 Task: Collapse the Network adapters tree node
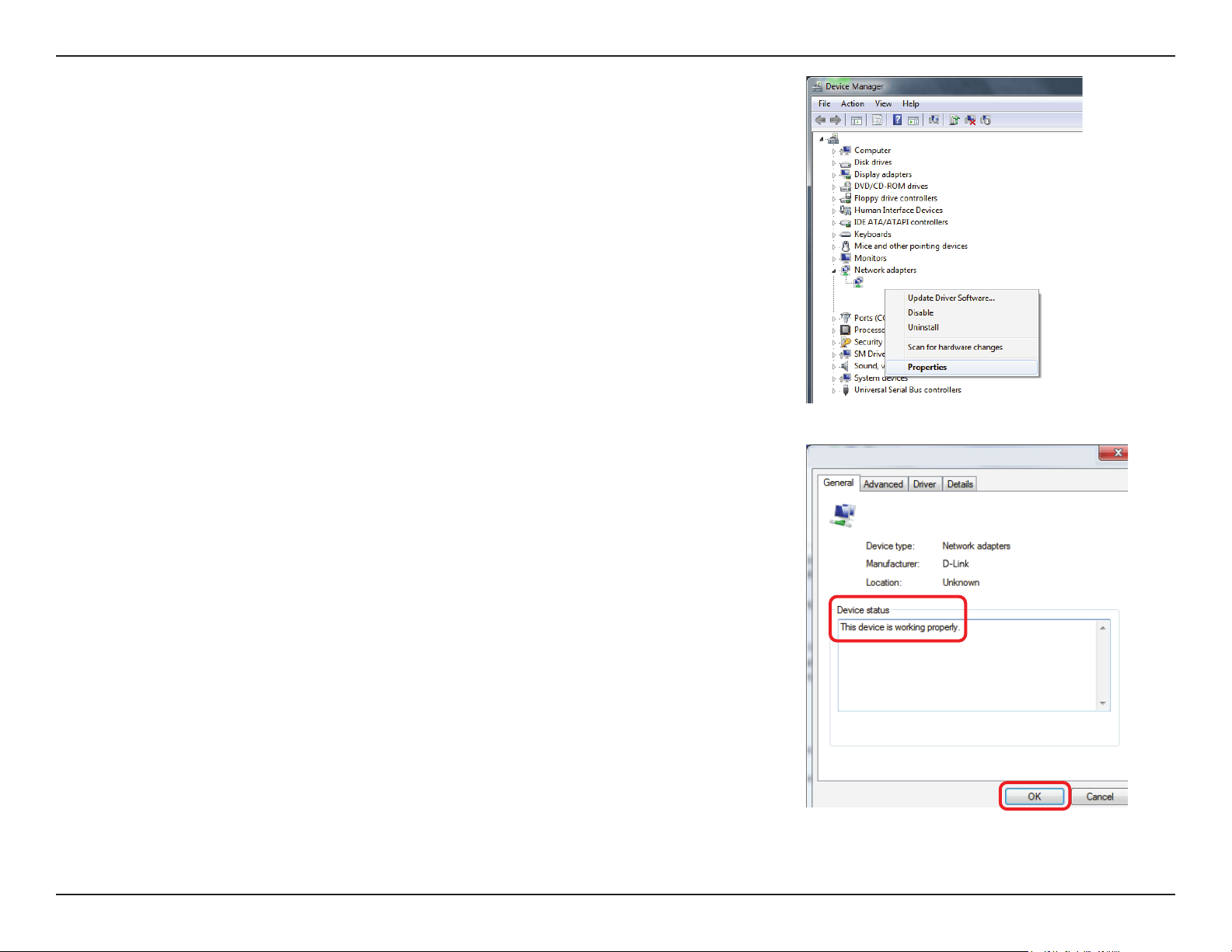point(834,270)
